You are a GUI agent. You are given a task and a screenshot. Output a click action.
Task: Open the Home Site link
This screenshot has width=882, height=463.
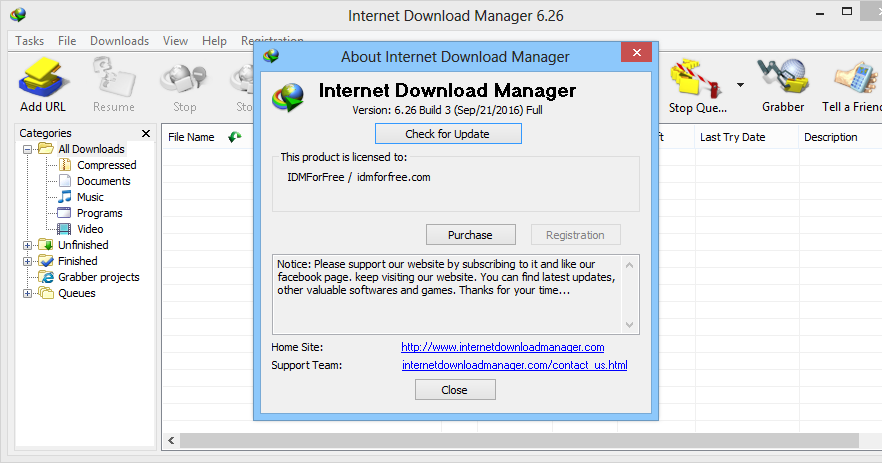point(502,347)
